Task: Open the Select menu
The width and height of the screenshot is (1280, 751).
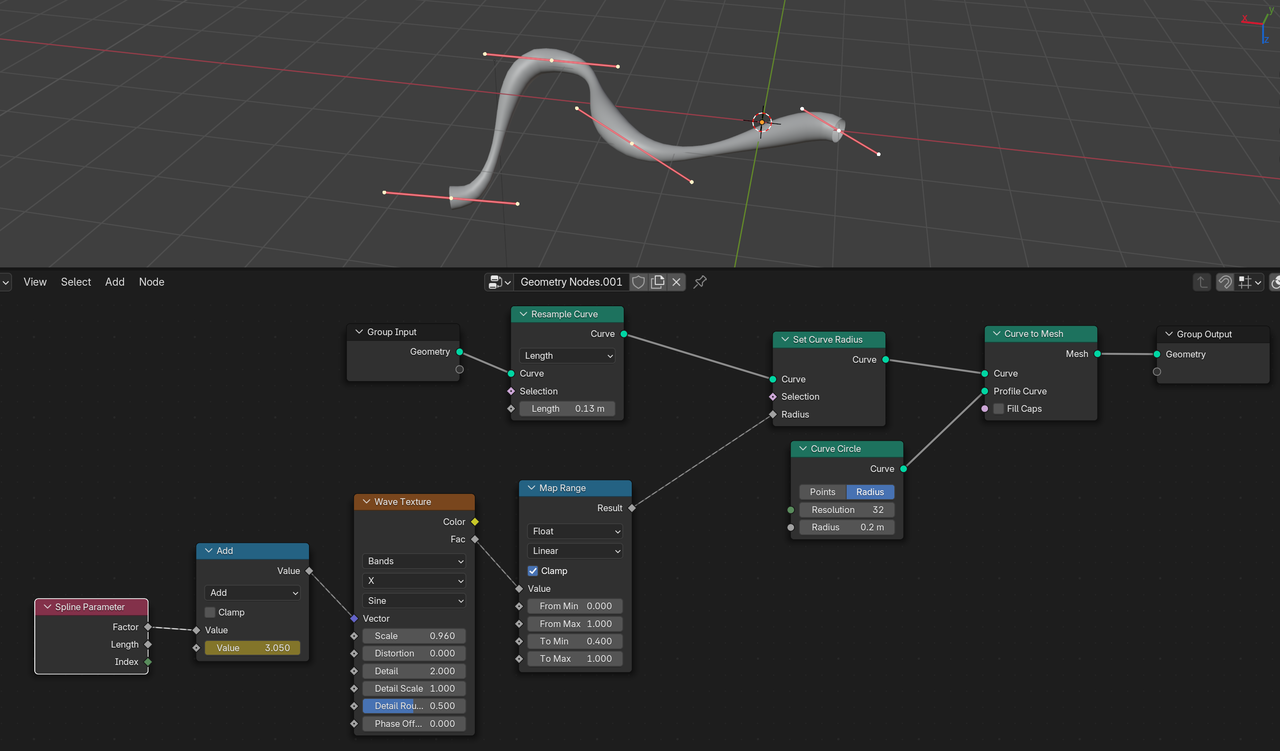Action: pyautogui.click(x=76, y=282)
